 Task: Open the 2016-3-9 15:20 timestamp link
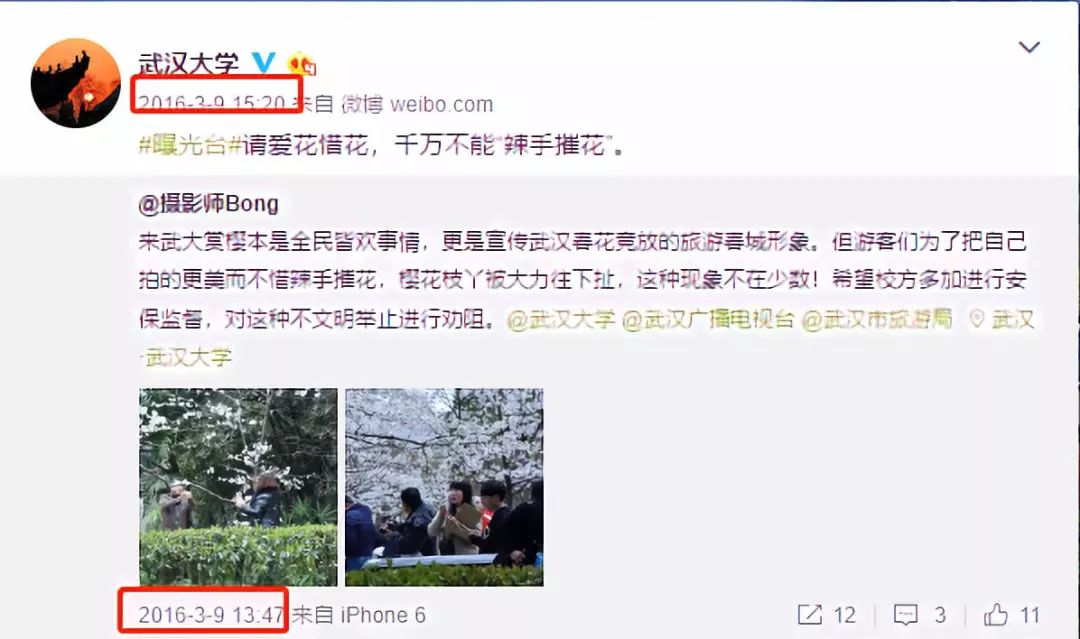(x=211, y=104)
